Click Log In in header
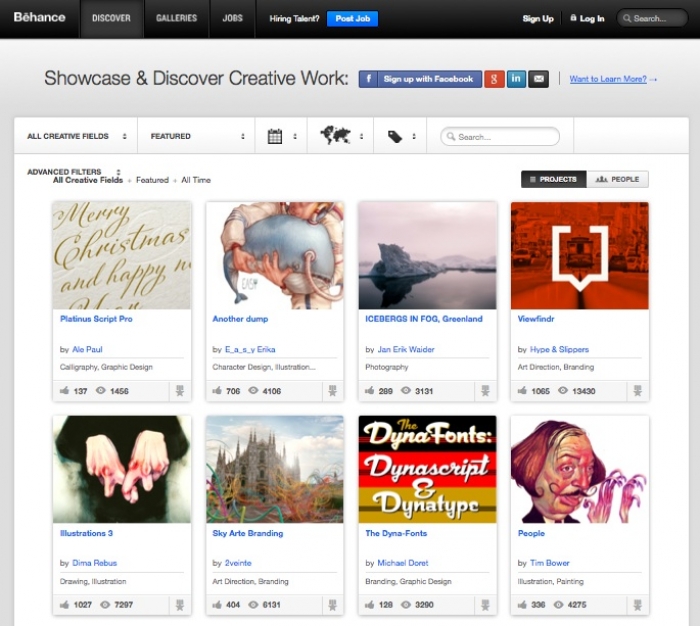The width and height of the screenshot is (700, 626). pyautogui.click(x=588, y=19)
